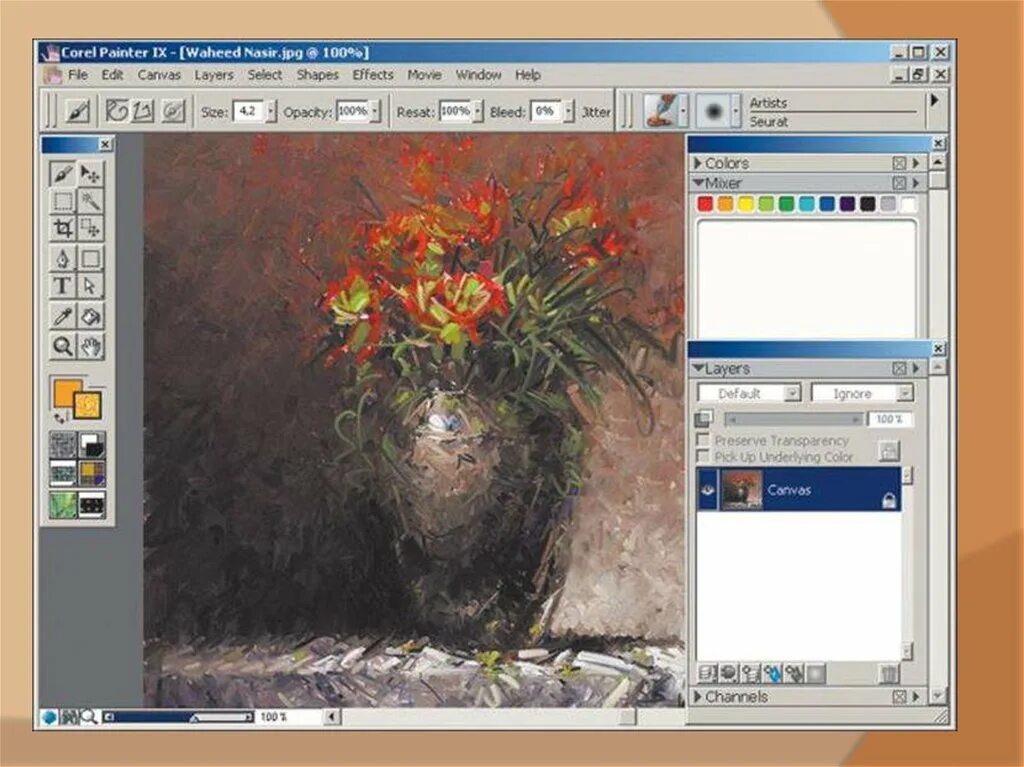Image resolution: width=1024 pixels, height=767 pixels.
Task: Select the Crop tool
Action: point(63,228)
